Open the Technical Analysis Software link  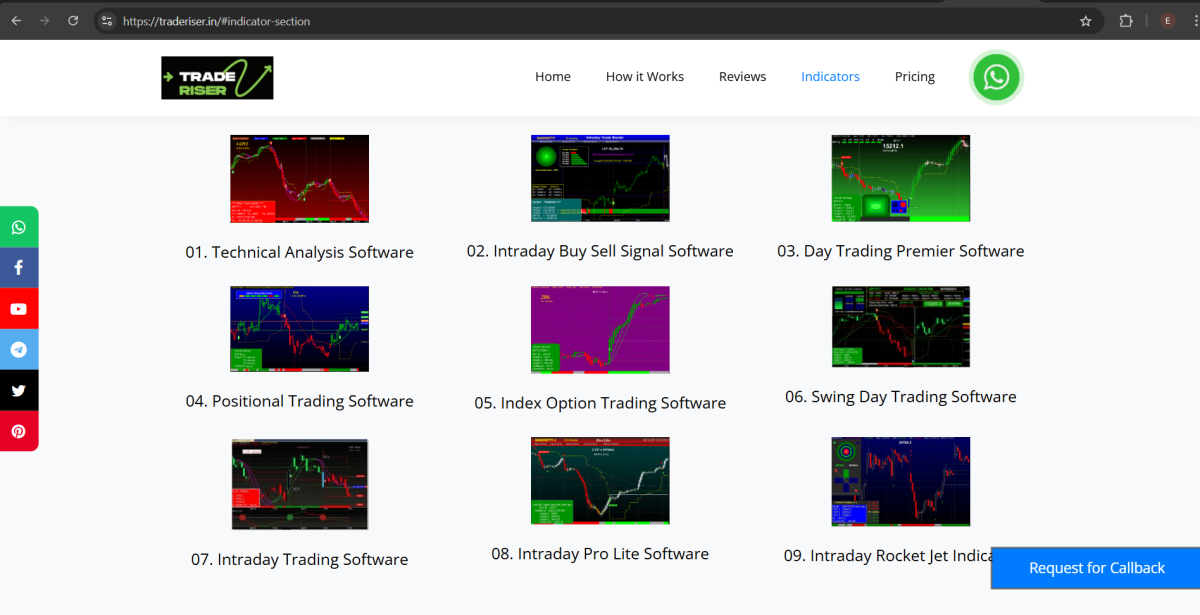(299, 252)
